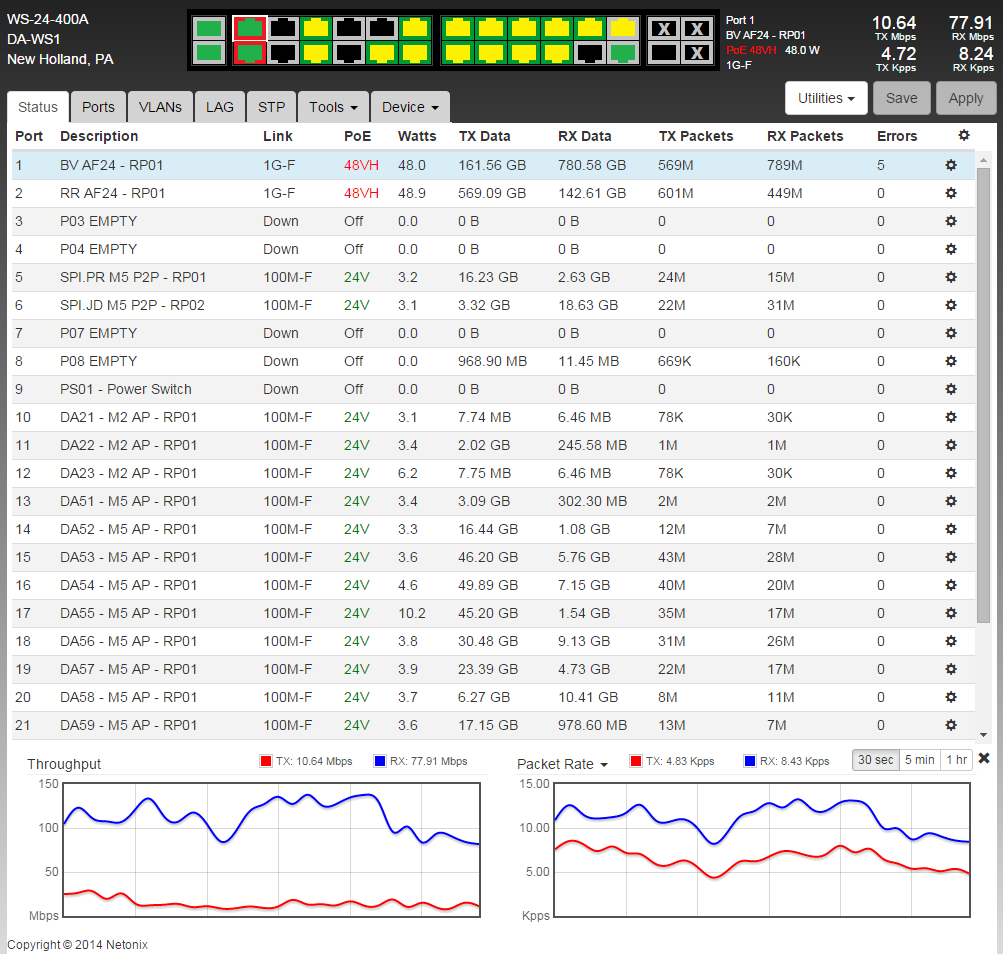Select the 'PS01 - Power Switch' description cell
The image size is (1003, 954).
tap(125, 389)
